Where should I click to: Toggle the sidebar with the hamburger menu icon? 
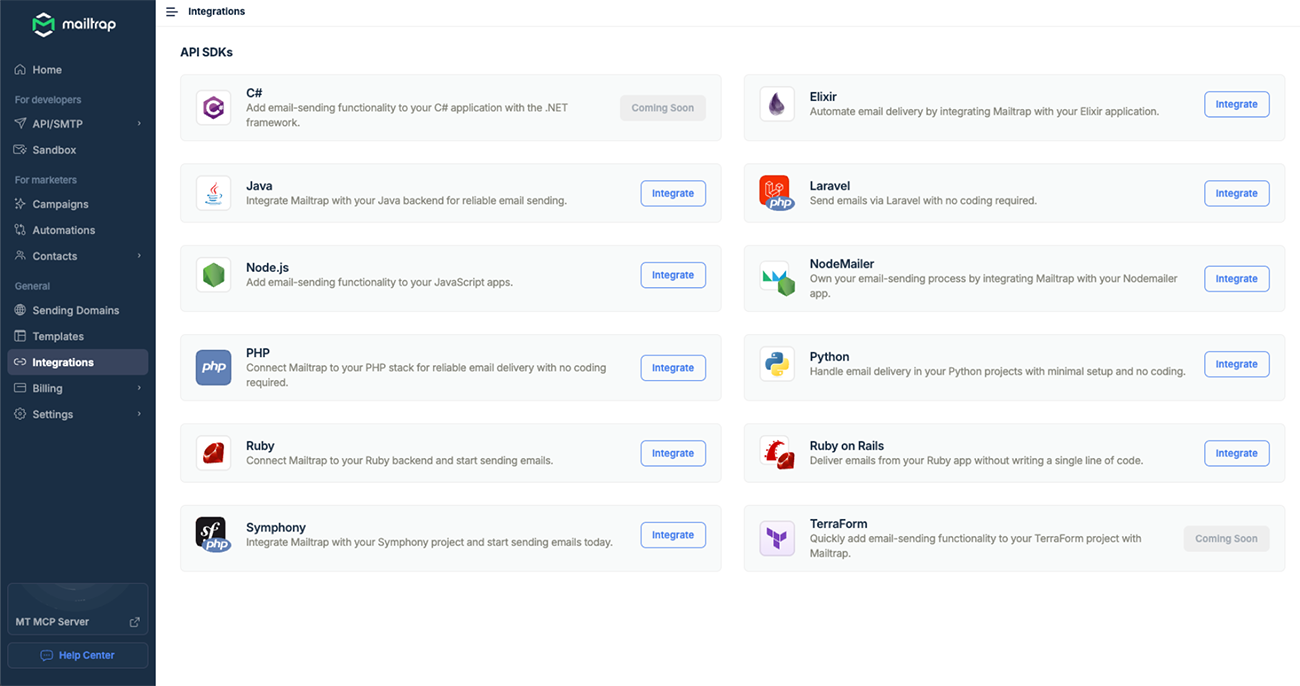point(171,12)
